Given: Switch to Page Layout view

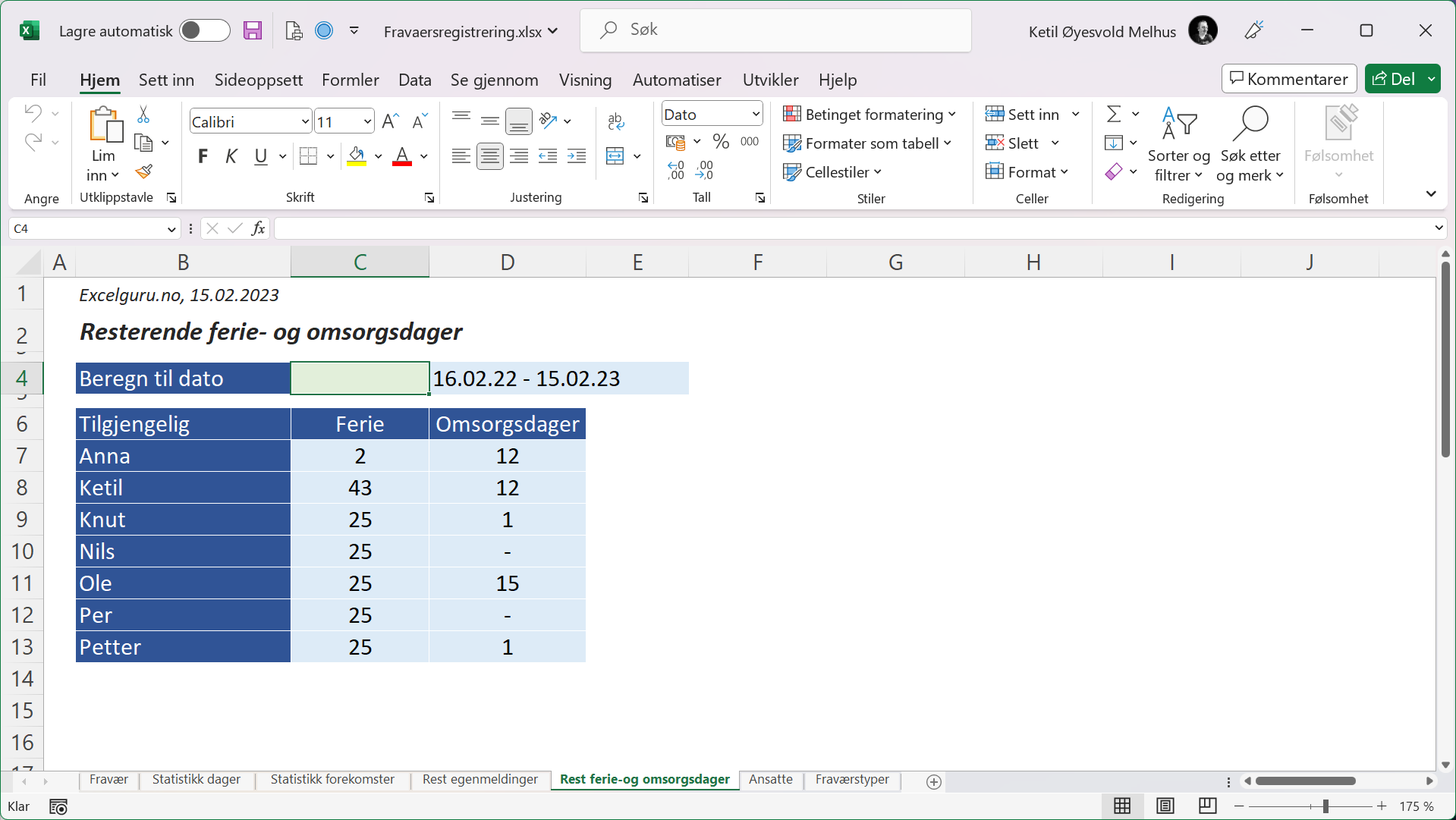Looking at the screenshot, I should pyautogui.click(x=1165, y=806).
